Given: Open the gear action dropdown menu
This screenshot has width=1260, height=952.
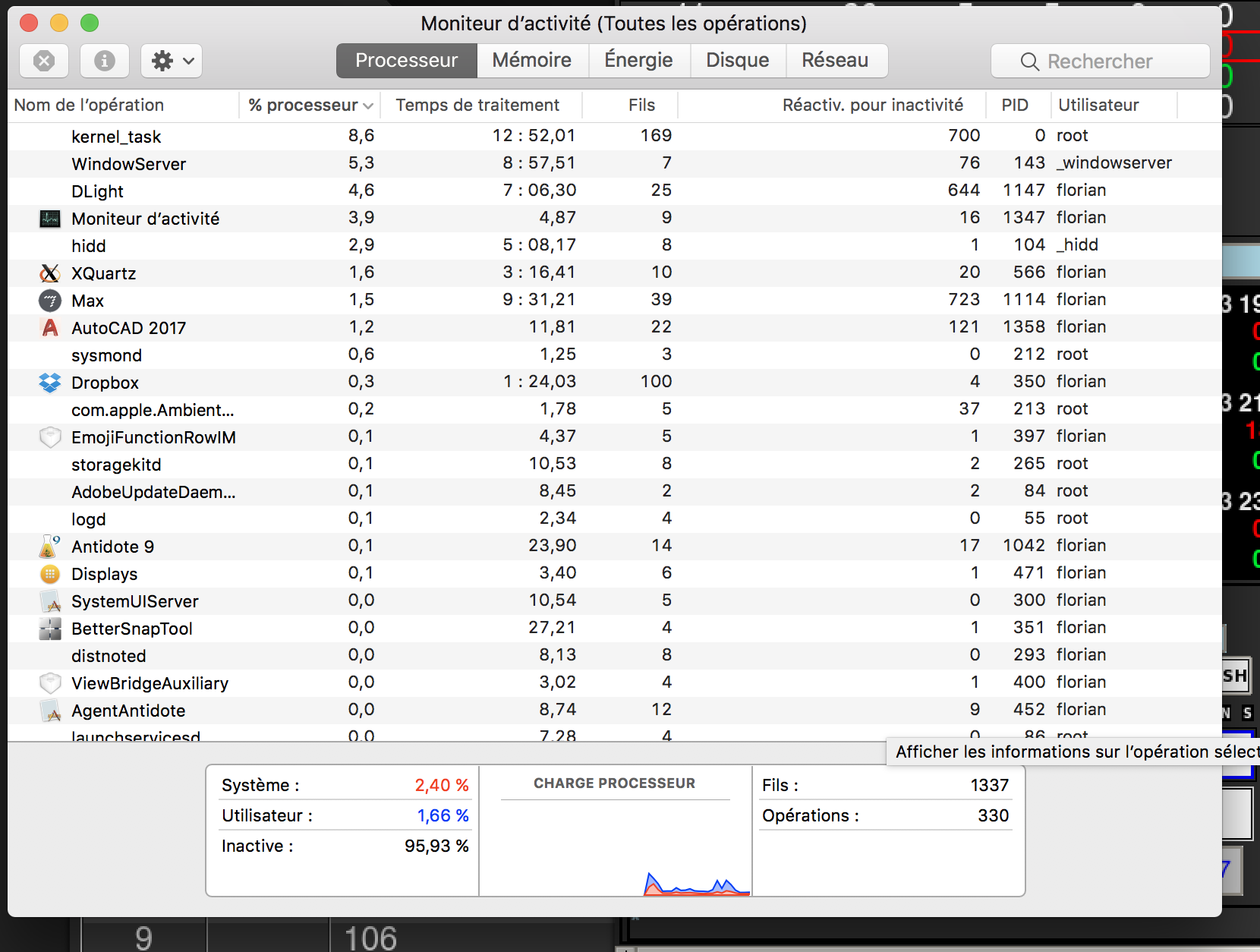Looking at the screenshot, I should click(172, 61).
